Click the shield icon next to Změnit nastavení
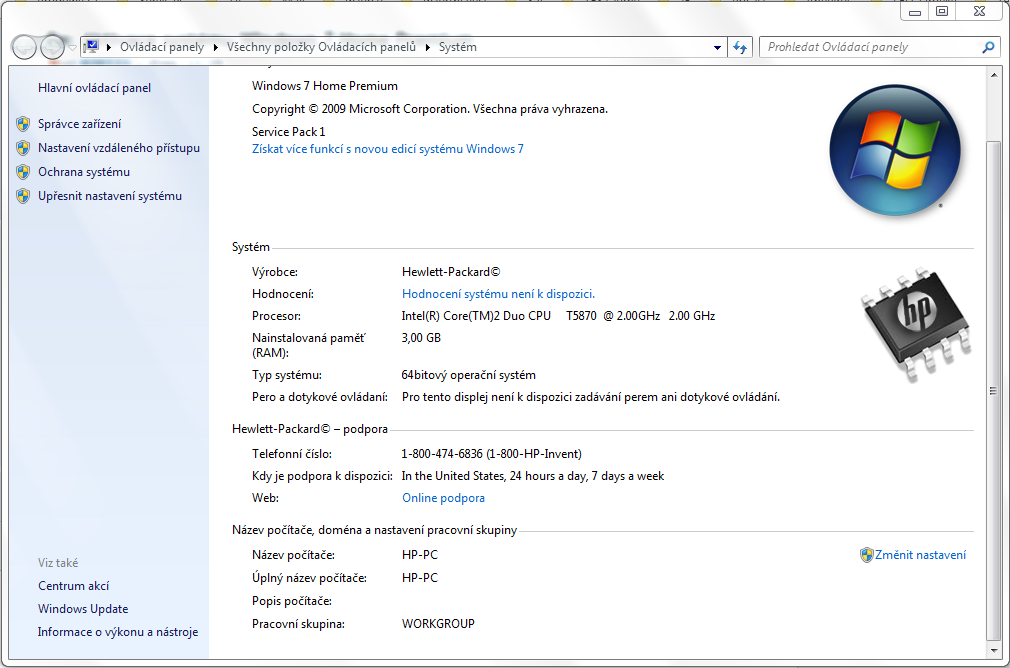The image size is (1010, 668). click(x=866, y=555)
